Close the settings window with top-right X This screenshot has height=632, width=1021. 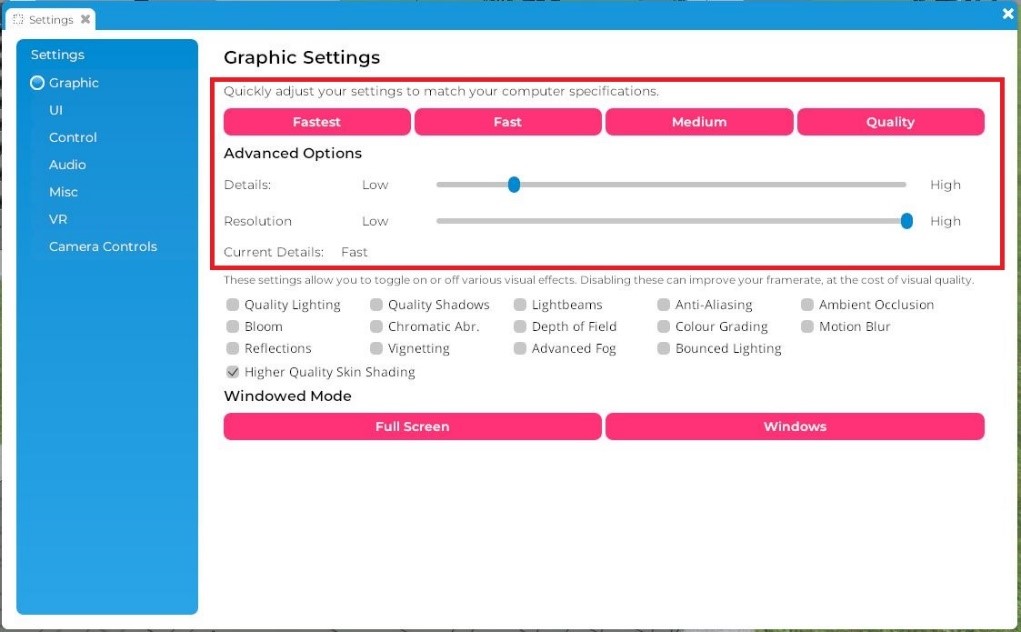[1008, 14]
